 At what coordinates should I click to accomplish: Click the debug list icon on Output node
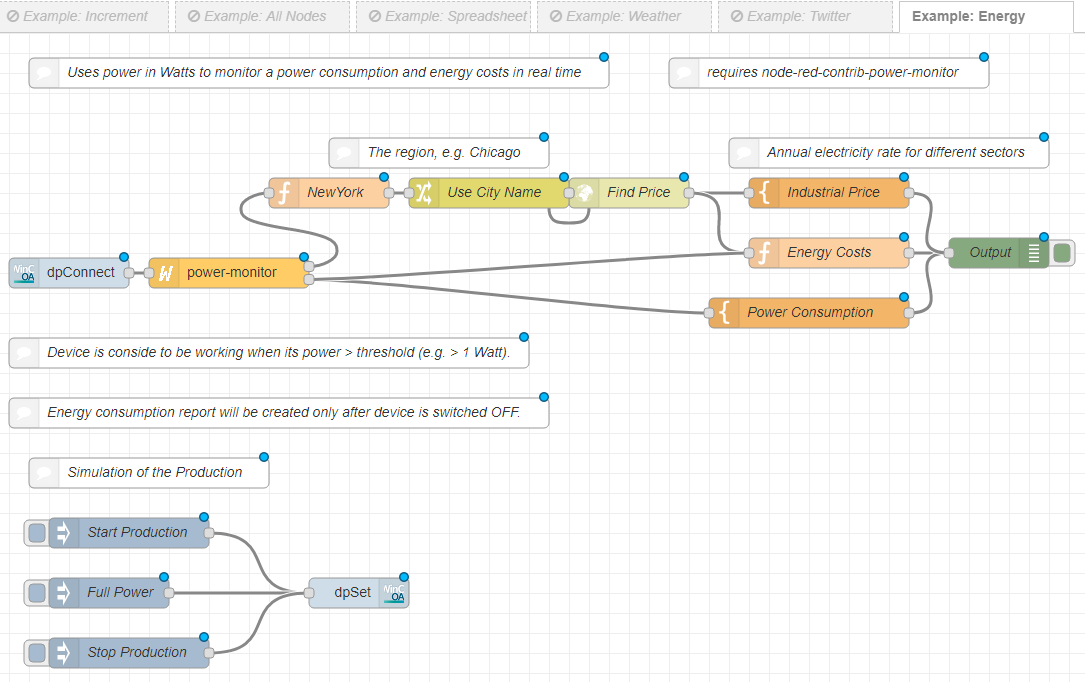point(1034,252)
